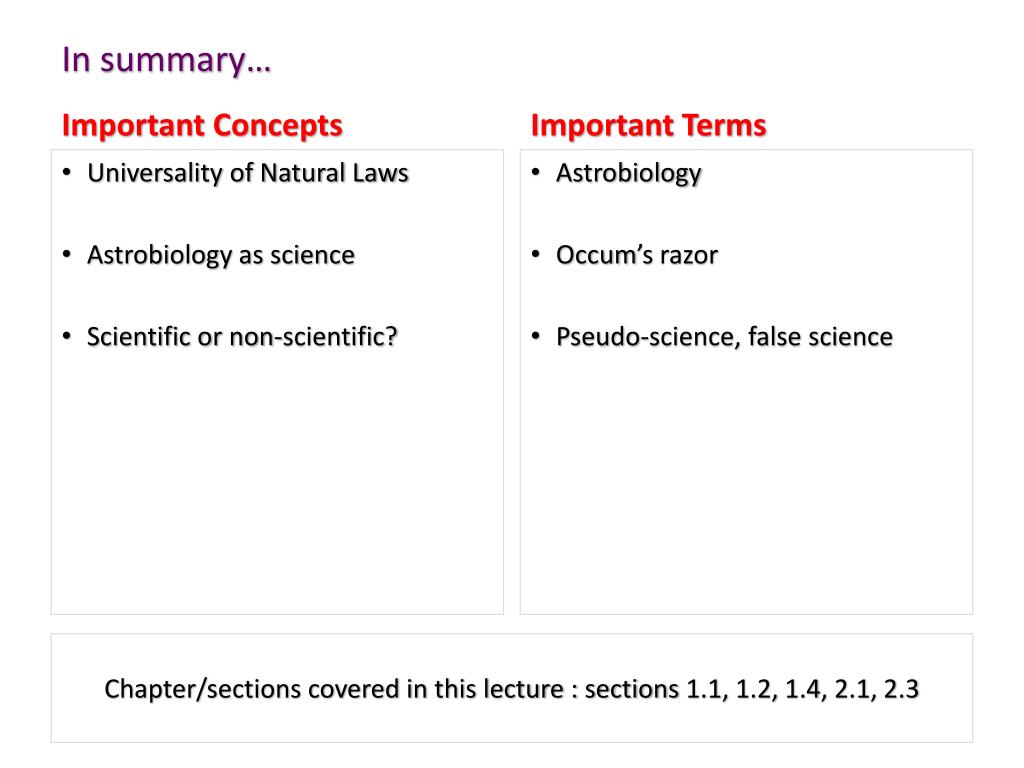
Task: Click the word 'false science' in terms
Action: pyautogui.click(x=820, y=337)
